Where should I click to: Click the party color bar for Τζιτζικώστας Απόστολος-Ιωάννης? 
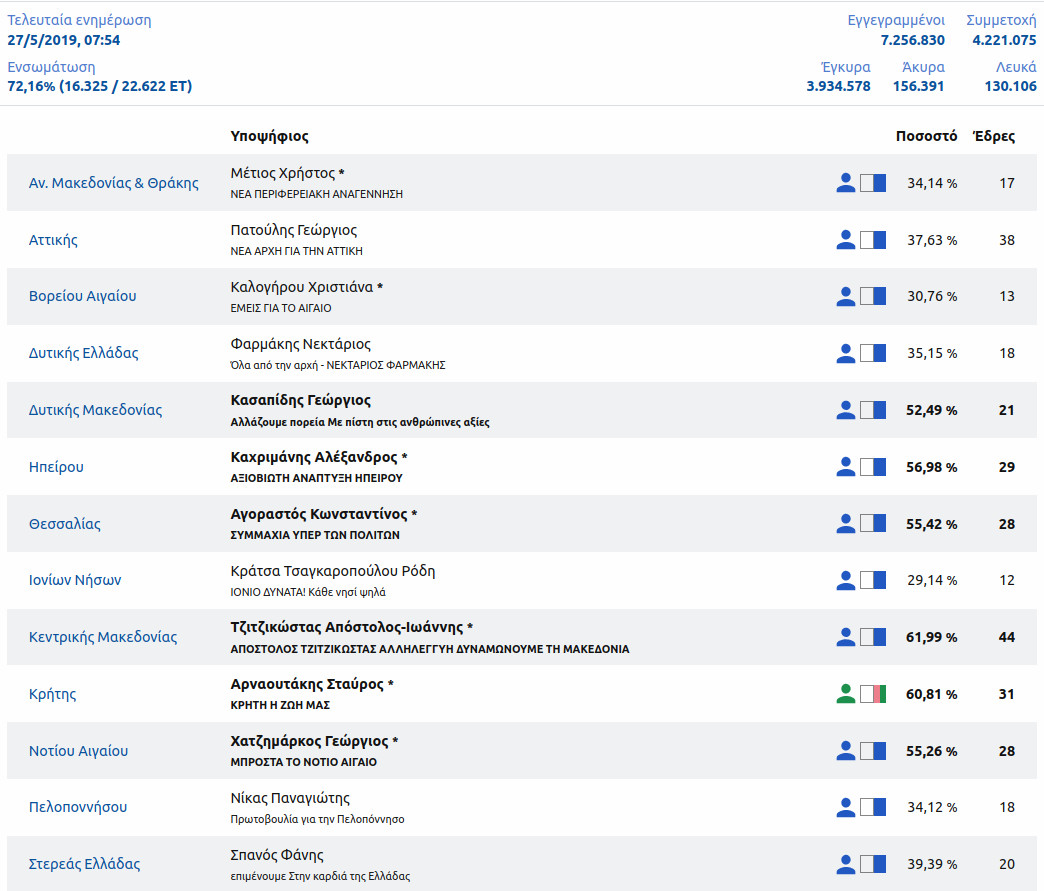(x=873, y=637)
